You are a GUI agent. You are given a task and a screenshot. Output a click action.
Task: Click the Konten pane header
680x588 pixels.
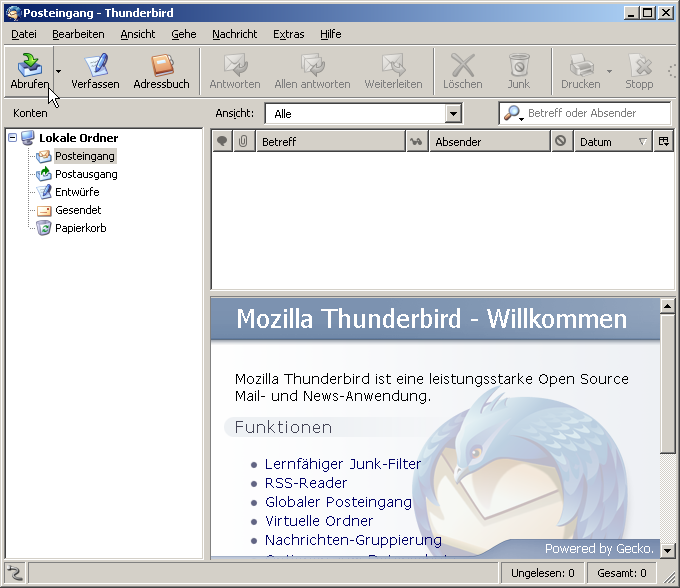tap(30, 113)
